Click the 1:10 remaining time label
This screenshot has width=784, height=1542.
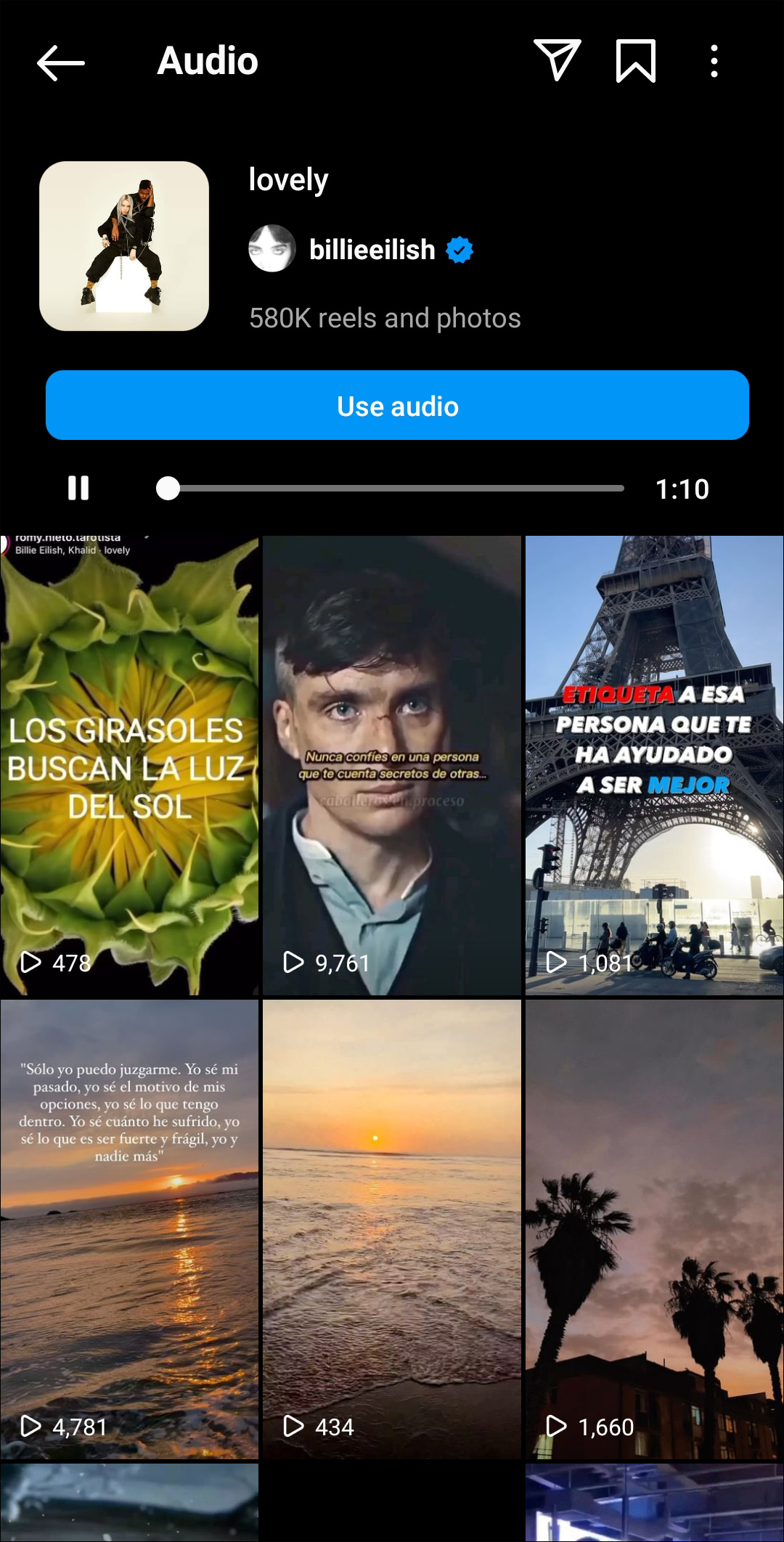(x=682, y=489)
